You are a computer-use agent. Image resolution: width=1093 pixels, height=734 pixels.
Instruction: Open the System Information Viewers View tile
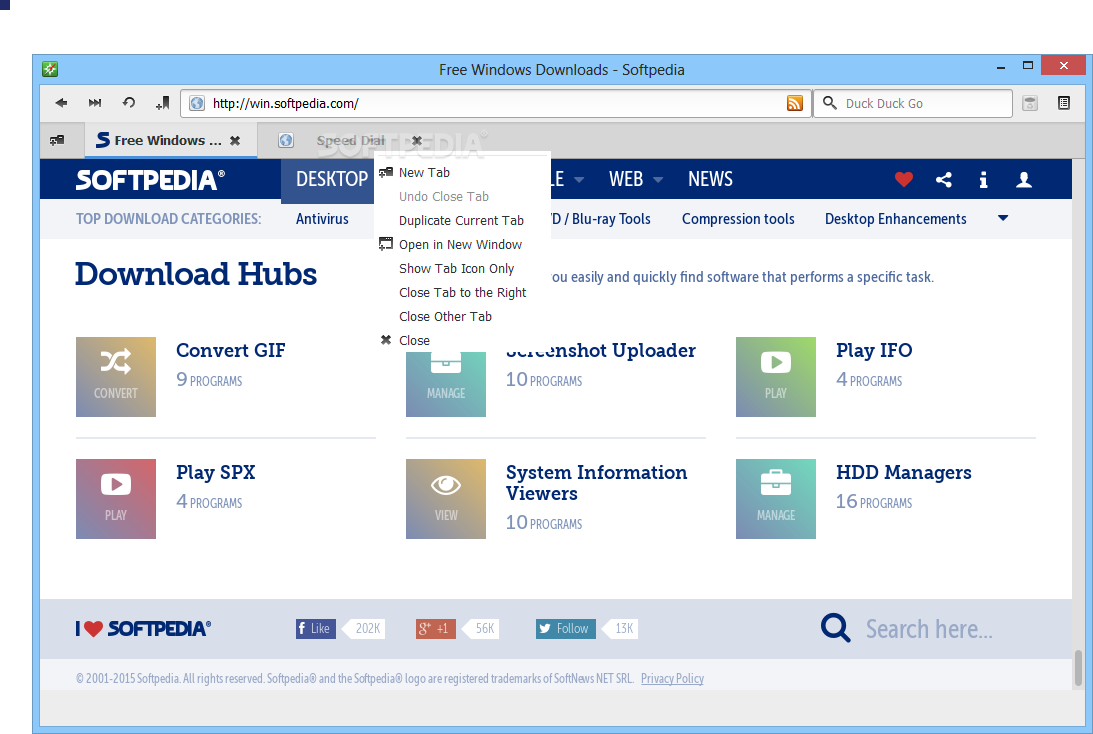tap(446, 499)
